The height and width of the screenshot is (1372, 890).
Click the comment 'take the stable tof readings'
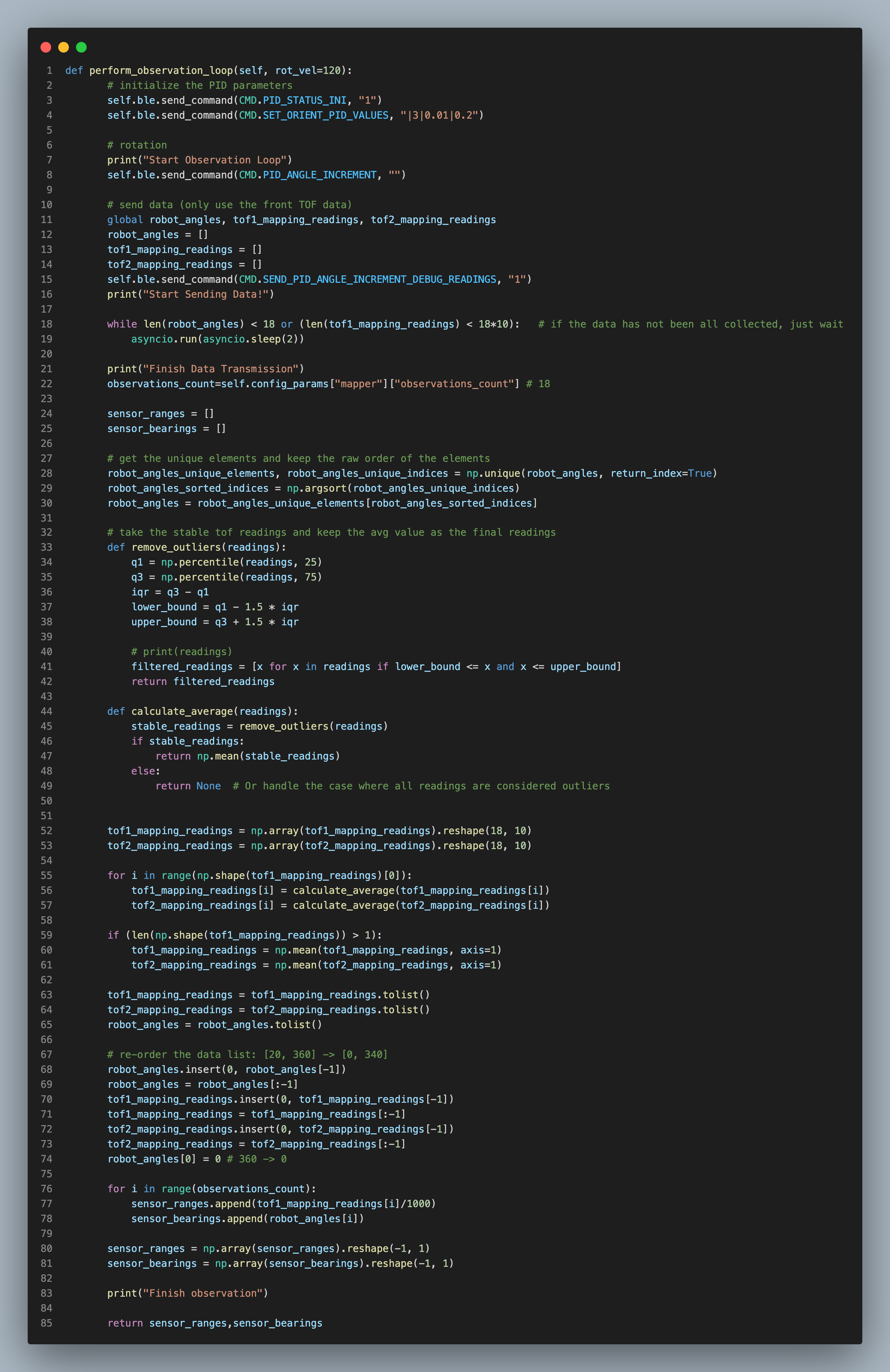coord(331,532)
